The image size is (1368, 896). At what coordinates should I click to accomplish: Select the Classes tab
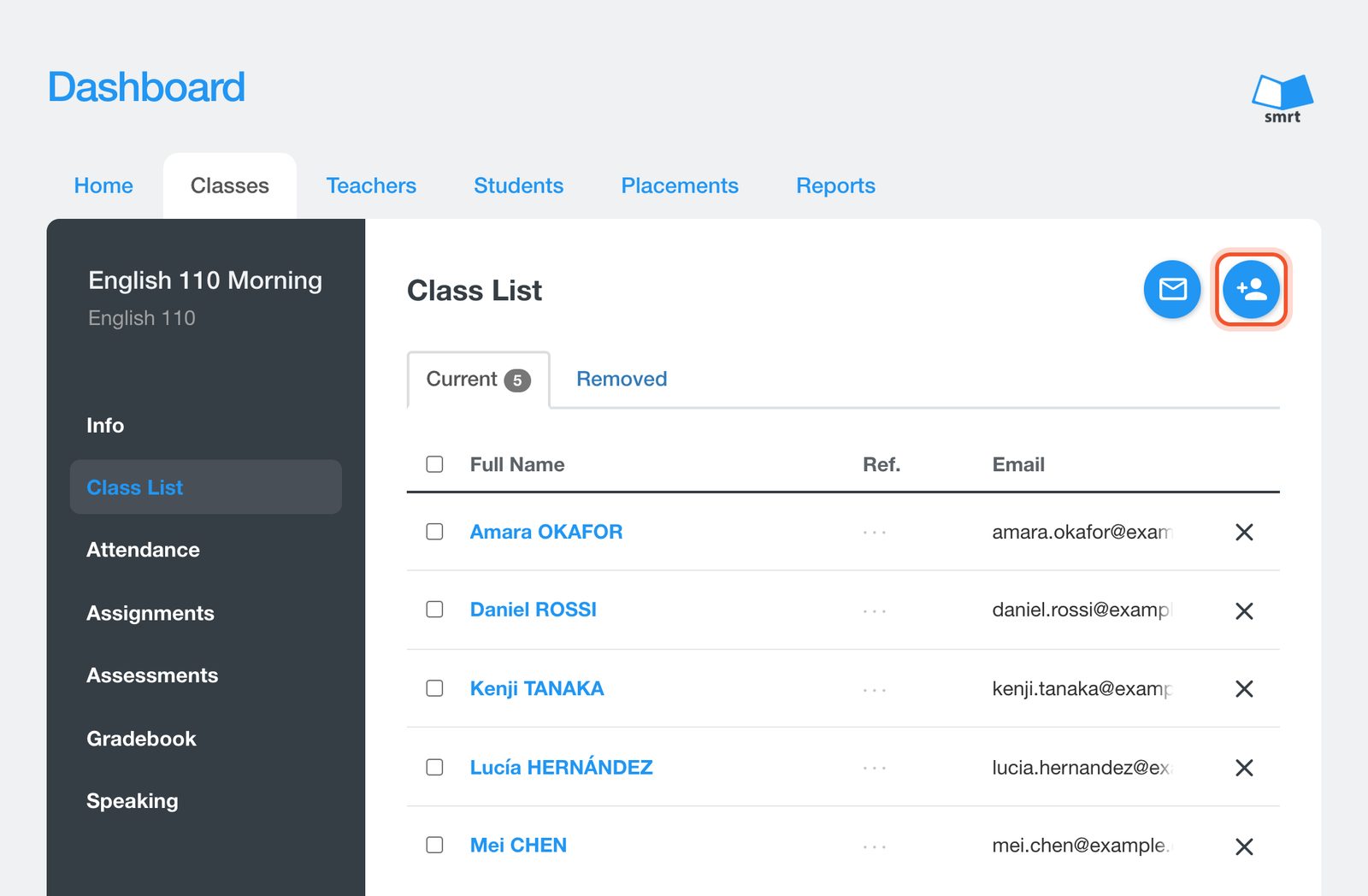point(230,186)
